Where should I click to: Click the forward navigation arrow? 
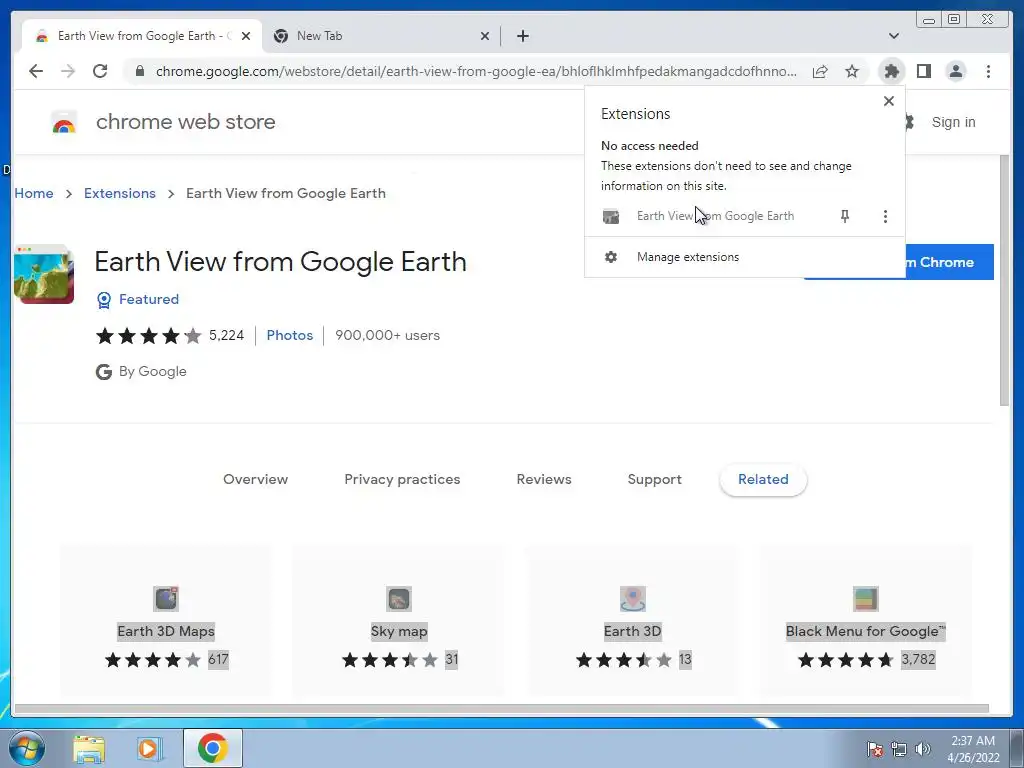click(x=68, y=71)
